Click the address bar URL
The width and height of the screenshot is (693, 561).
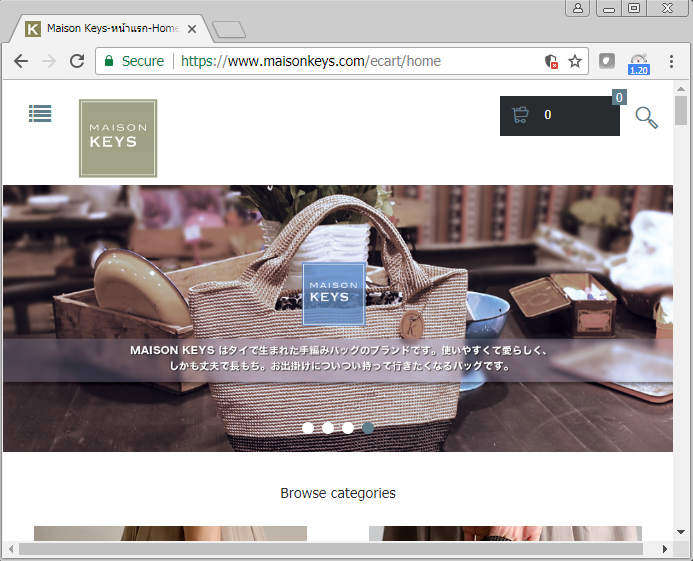[311, 61]
